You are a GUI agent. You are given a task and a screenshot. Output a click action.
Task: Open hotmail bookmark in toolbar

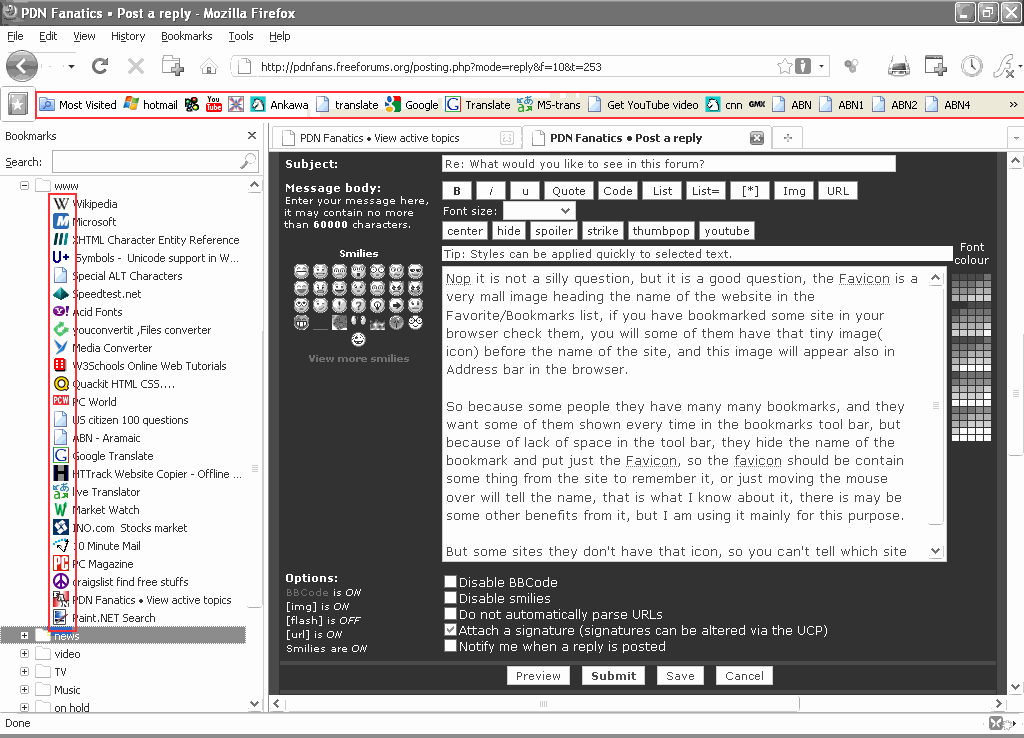(151, 104)
